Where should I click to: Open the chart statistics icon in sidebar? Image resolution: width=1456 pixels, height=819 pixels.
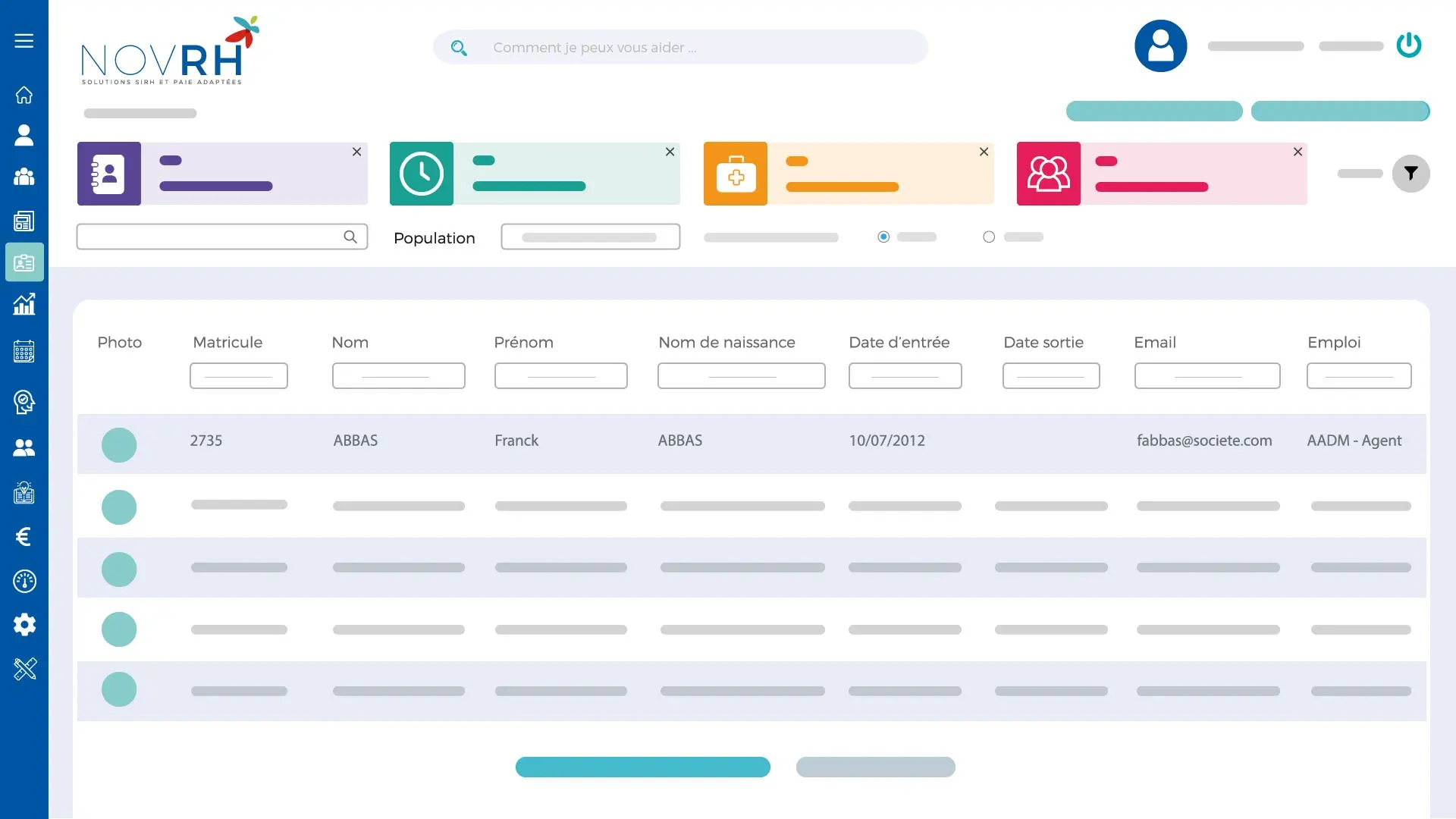tap(24, 304)
